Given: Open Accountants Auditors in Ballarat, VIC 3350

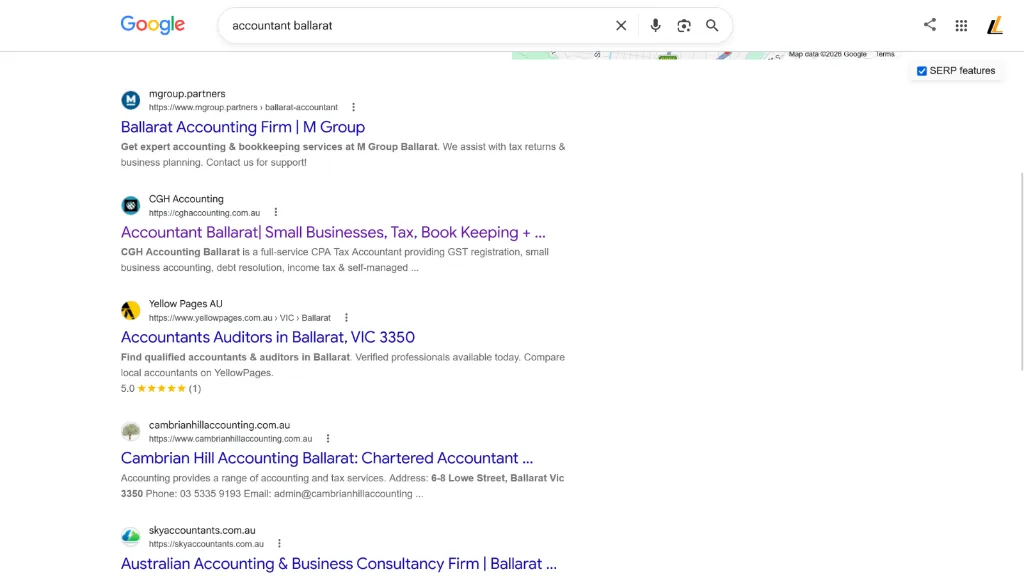Looking at the screenshot, I should 268,337.
